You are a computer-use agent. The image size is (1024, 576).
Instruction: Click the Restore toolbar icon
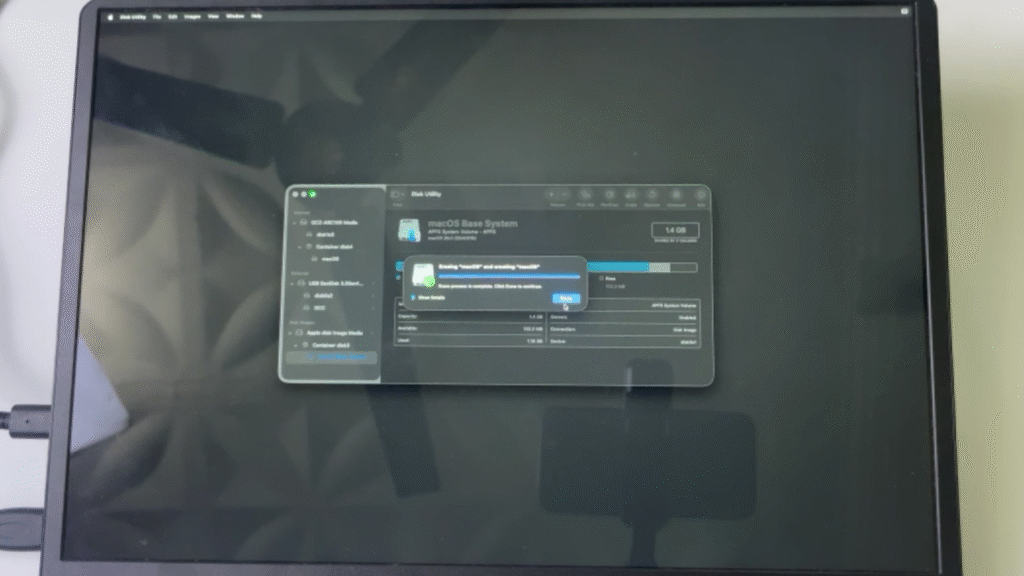click(x=652, y=195)
